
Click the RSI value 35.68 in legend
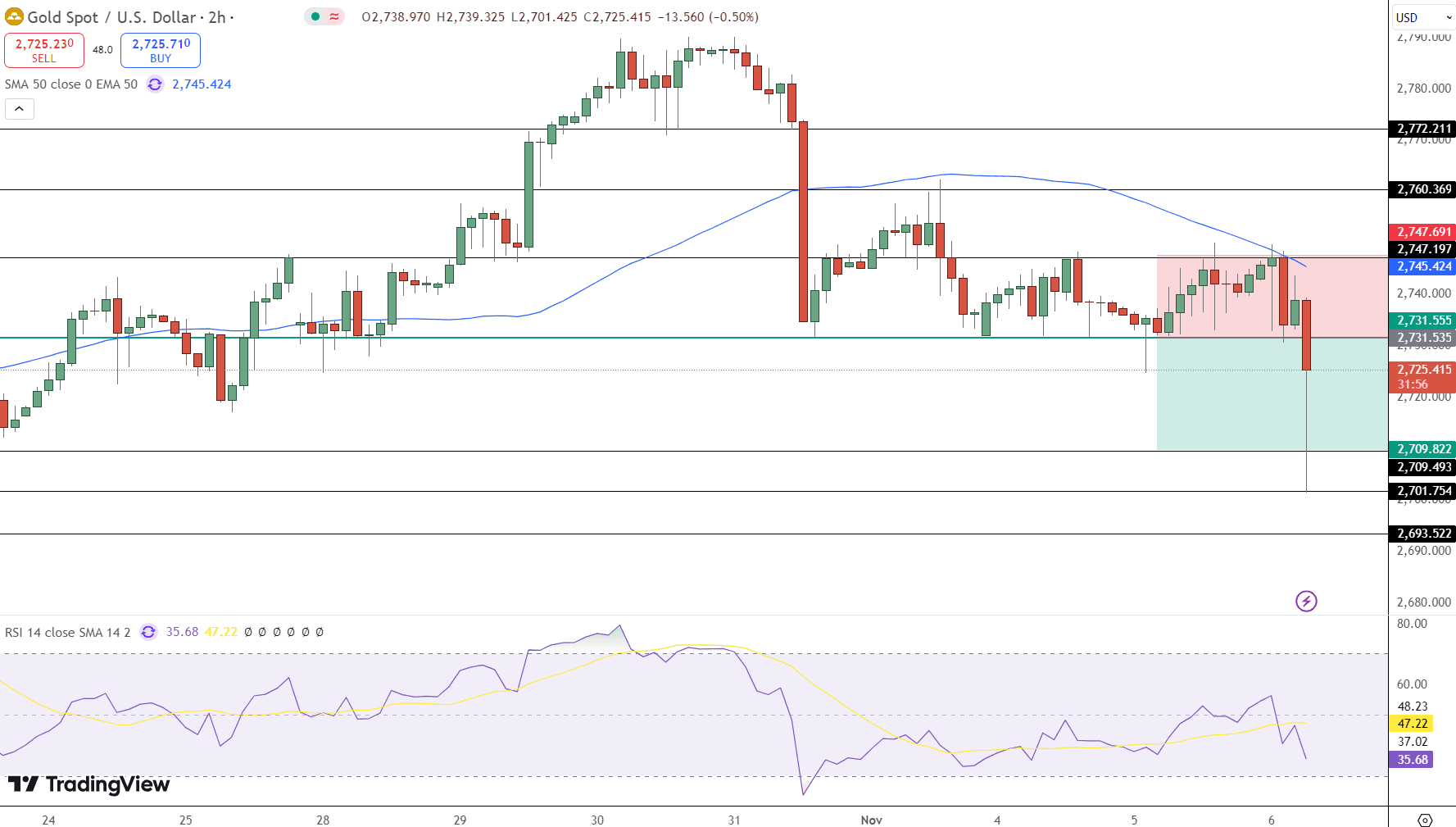(182, 632)
